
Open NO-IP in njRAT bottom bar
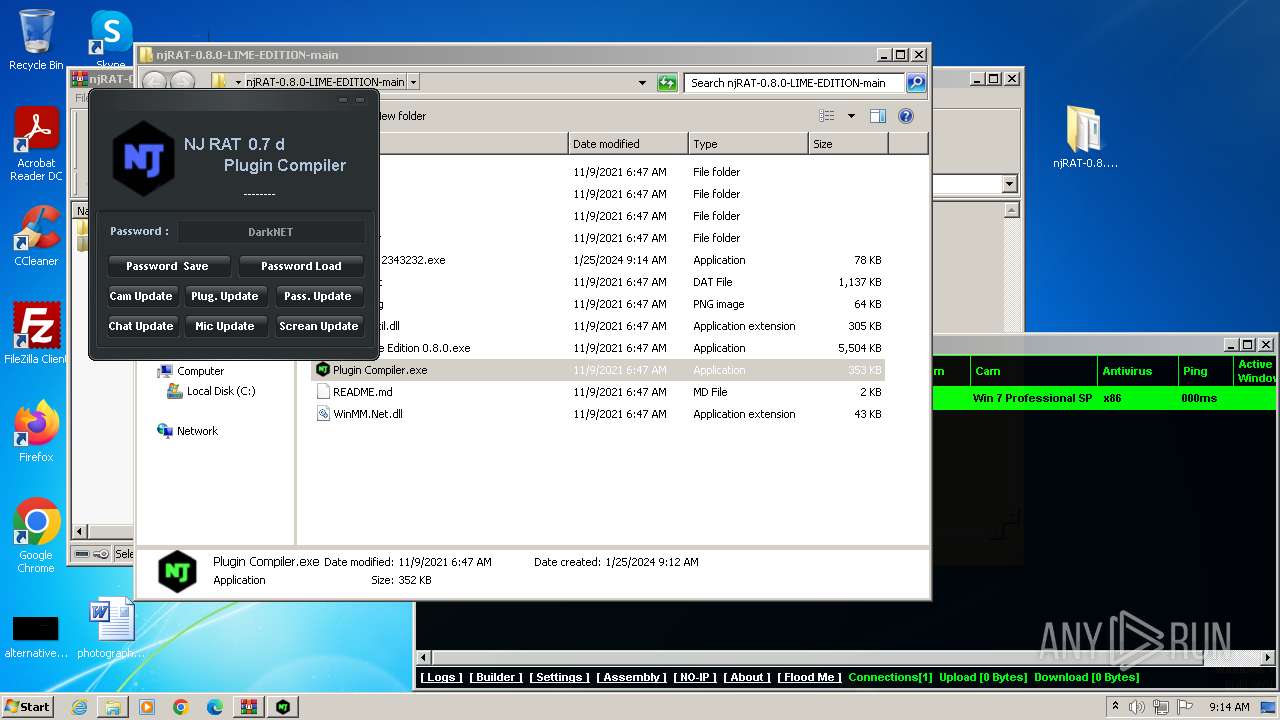click(695, 677)
